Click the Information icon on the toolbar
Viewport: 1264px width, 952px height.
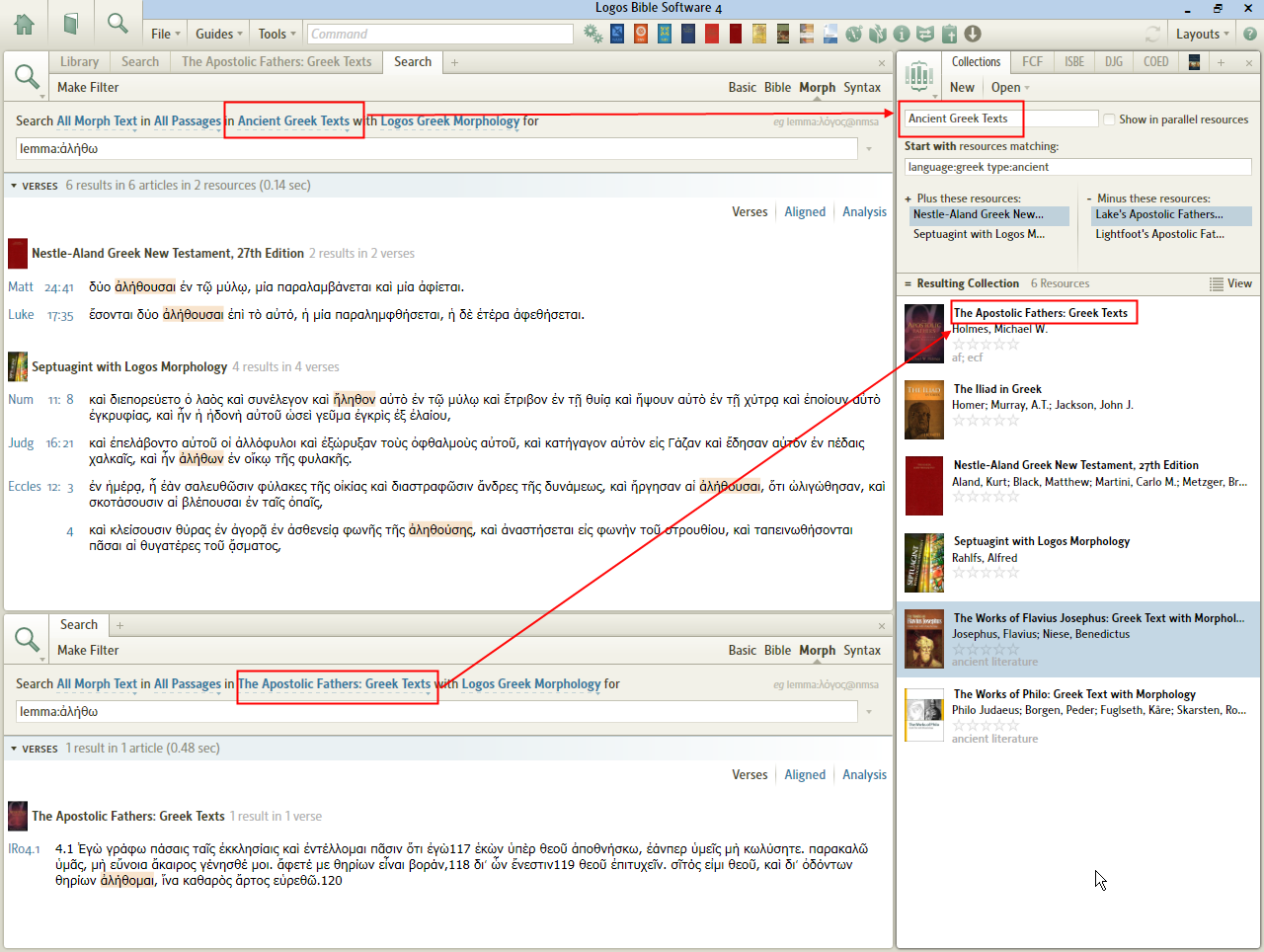pyautogui.click(x=902, y=33)
